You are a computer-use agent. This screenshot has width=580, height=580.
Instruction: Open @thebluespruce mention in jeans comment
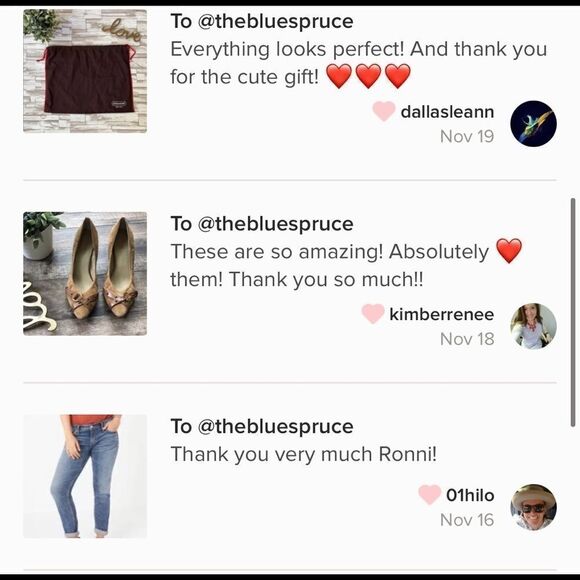275,426
